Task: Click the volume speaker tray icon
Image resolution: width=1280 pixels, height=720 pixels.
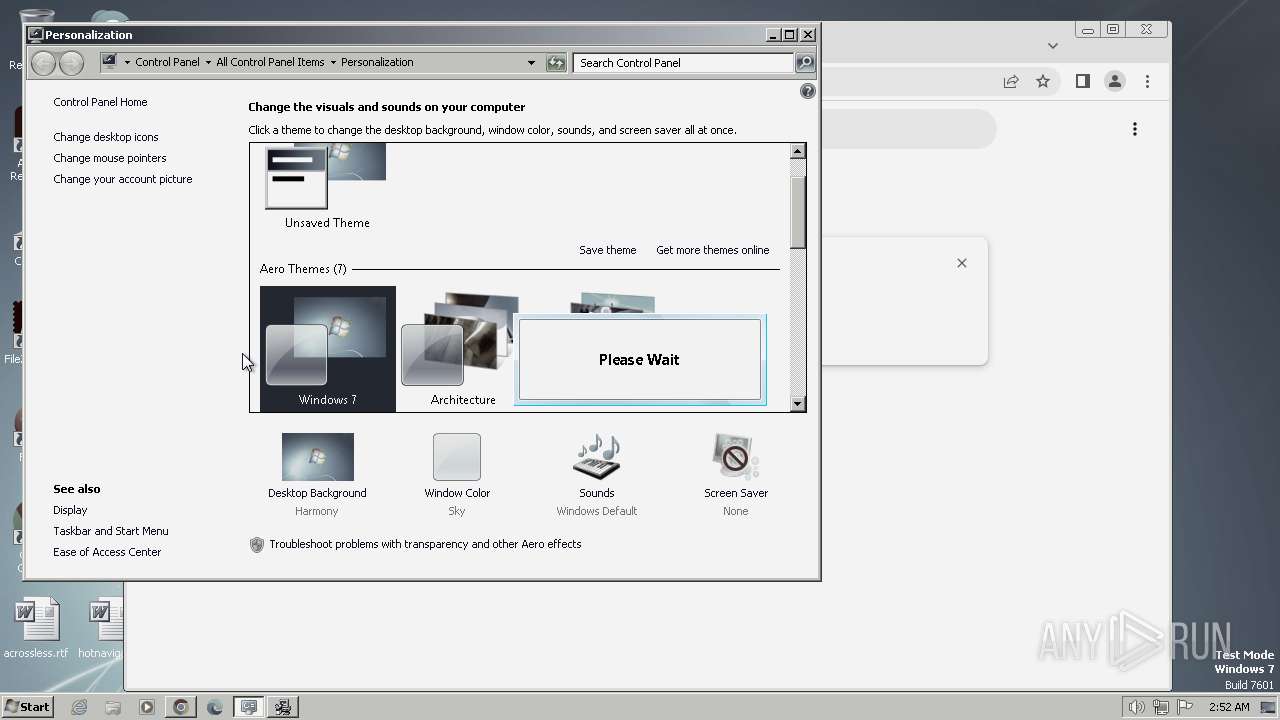Action: click(1136, 707)
